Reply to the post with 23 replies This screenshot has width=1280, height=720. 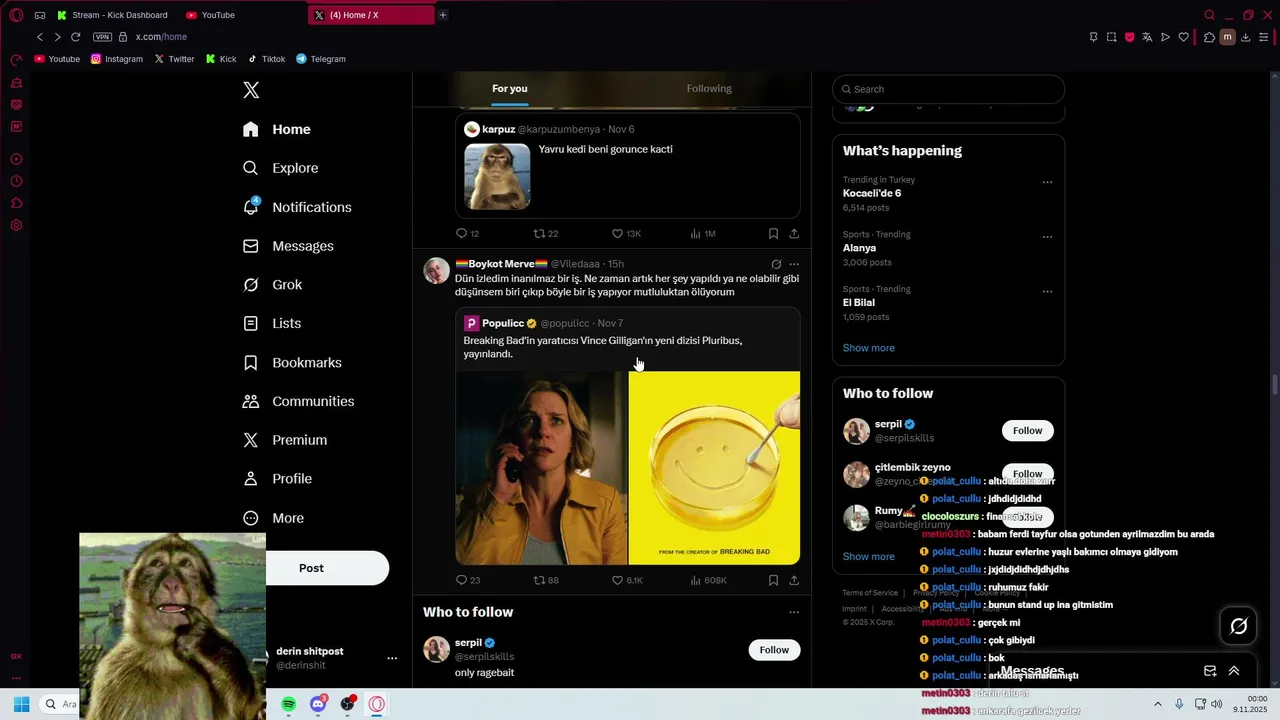[467, 580]
